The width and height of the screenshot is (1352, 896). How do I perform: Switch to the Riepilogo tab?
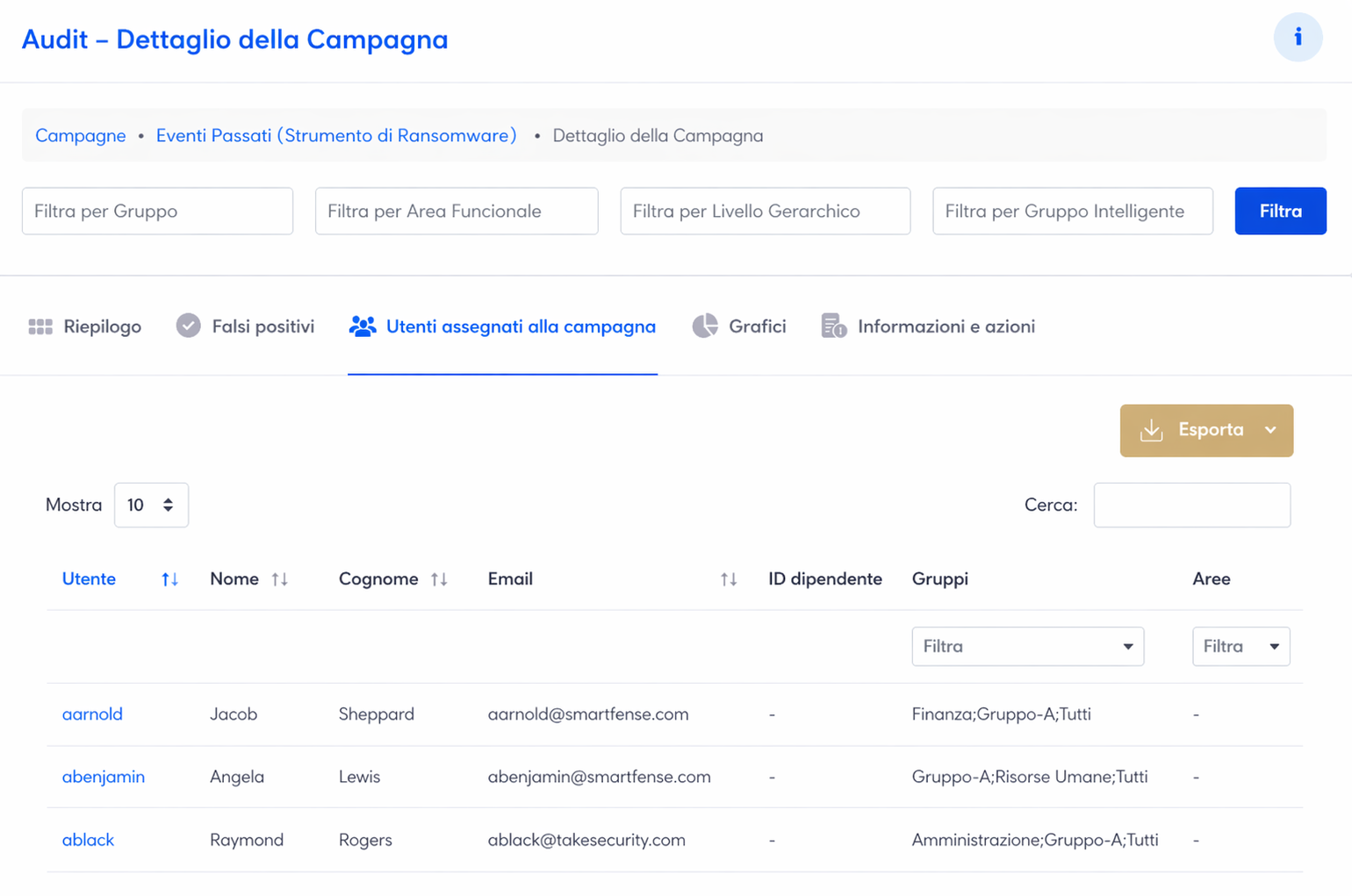(85, 326)
